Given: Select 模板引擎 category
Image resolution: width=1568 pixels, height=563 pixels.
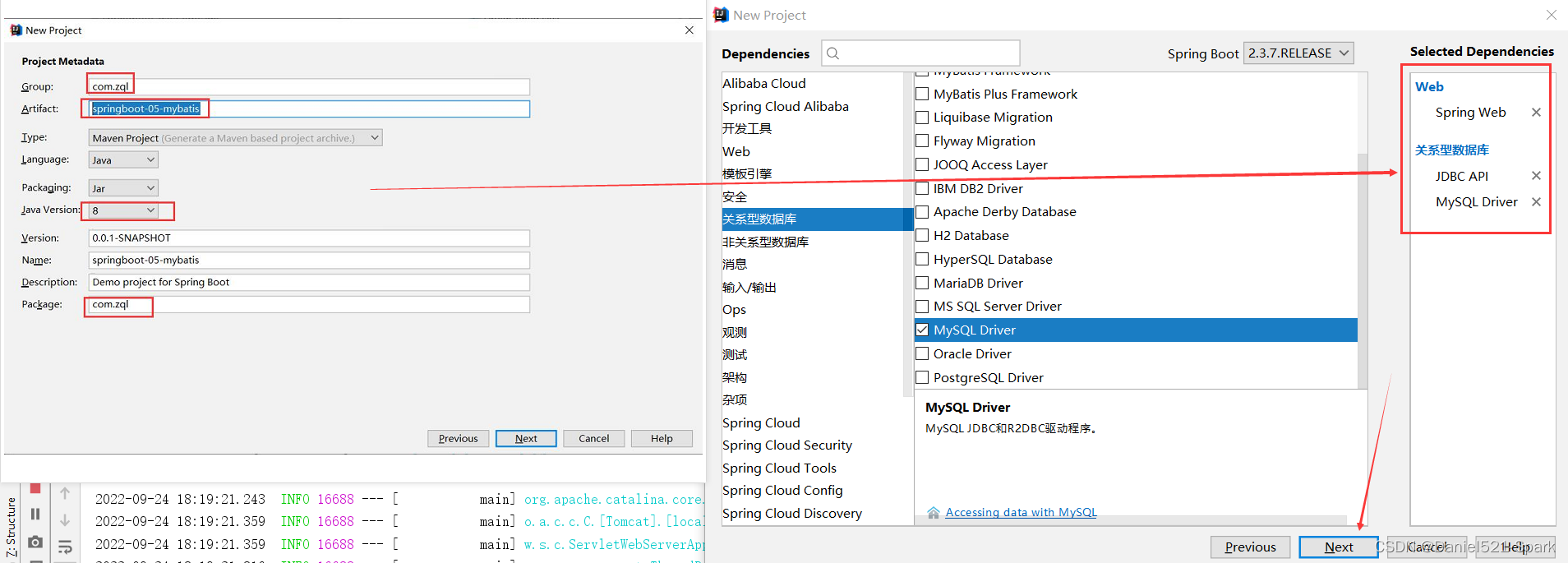Looking at the screenshot, I should 746,173.
